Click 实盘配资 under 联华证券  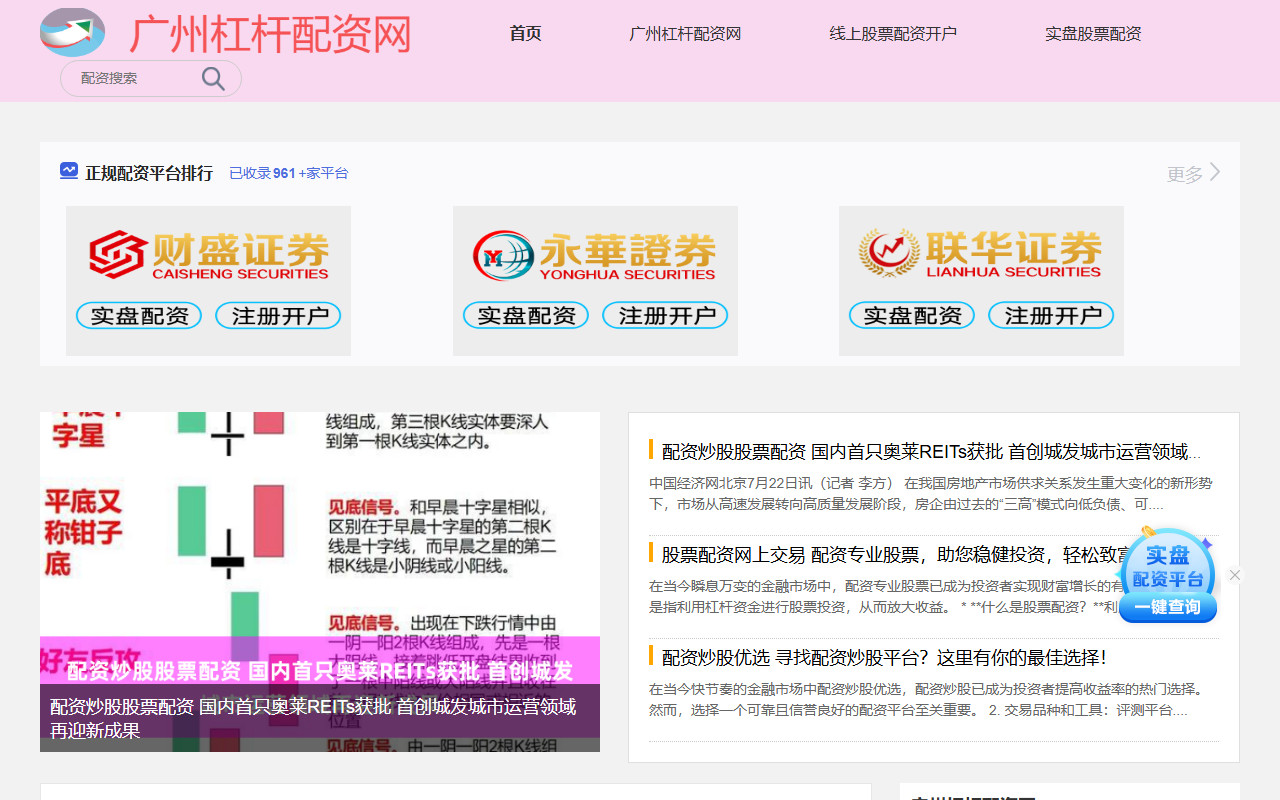click(x=912, y=316)
